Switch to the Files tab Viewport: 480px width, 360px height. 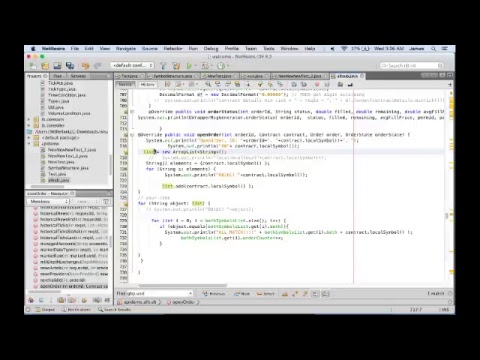pos(58,76)
